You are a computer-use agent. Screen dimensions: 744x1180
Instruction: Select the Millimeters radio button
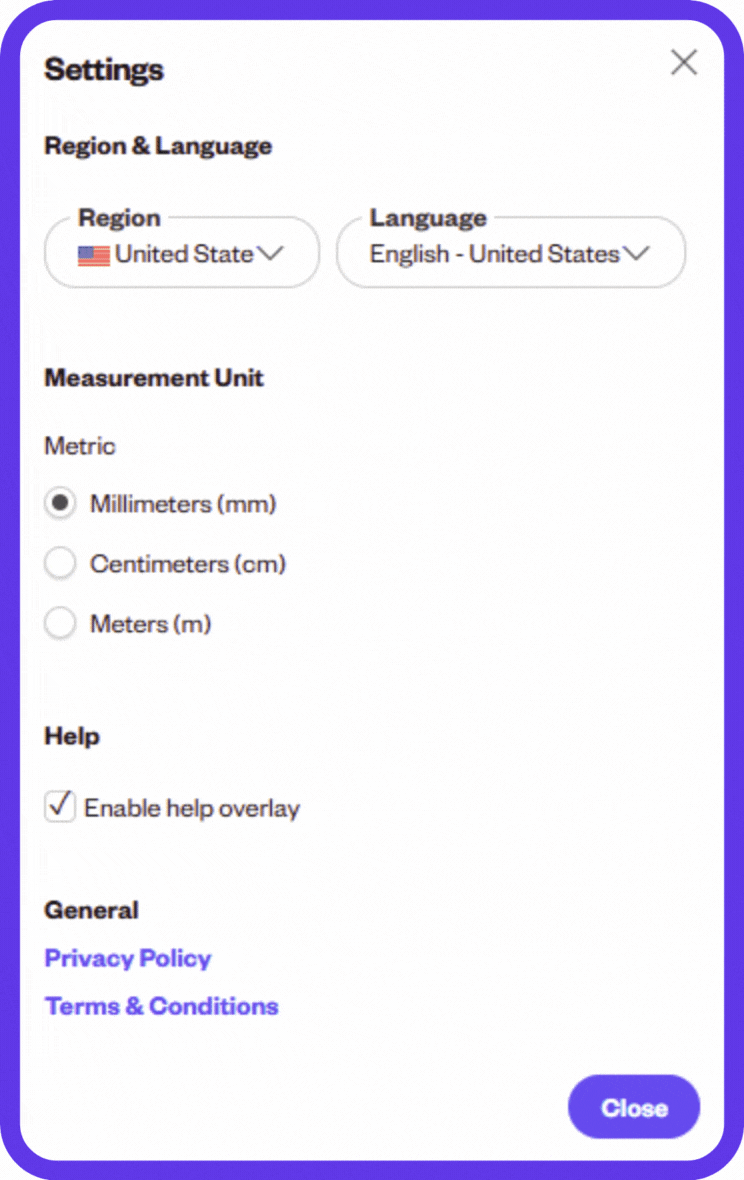[x=60, y=503]
